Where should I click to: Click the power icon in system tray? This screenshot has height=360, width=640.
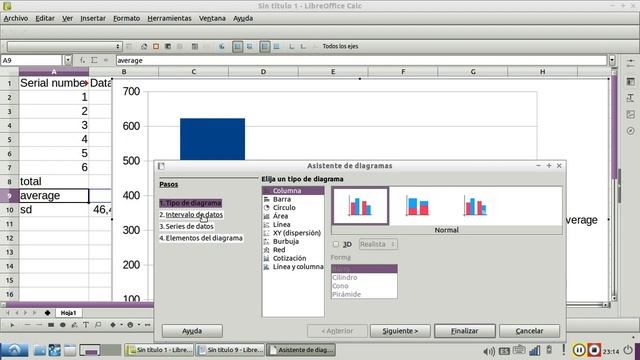click(628, 350)
